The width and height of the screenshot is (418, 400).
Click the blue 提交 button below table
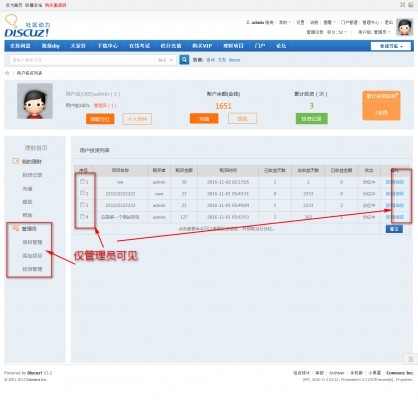click(394, 229)
